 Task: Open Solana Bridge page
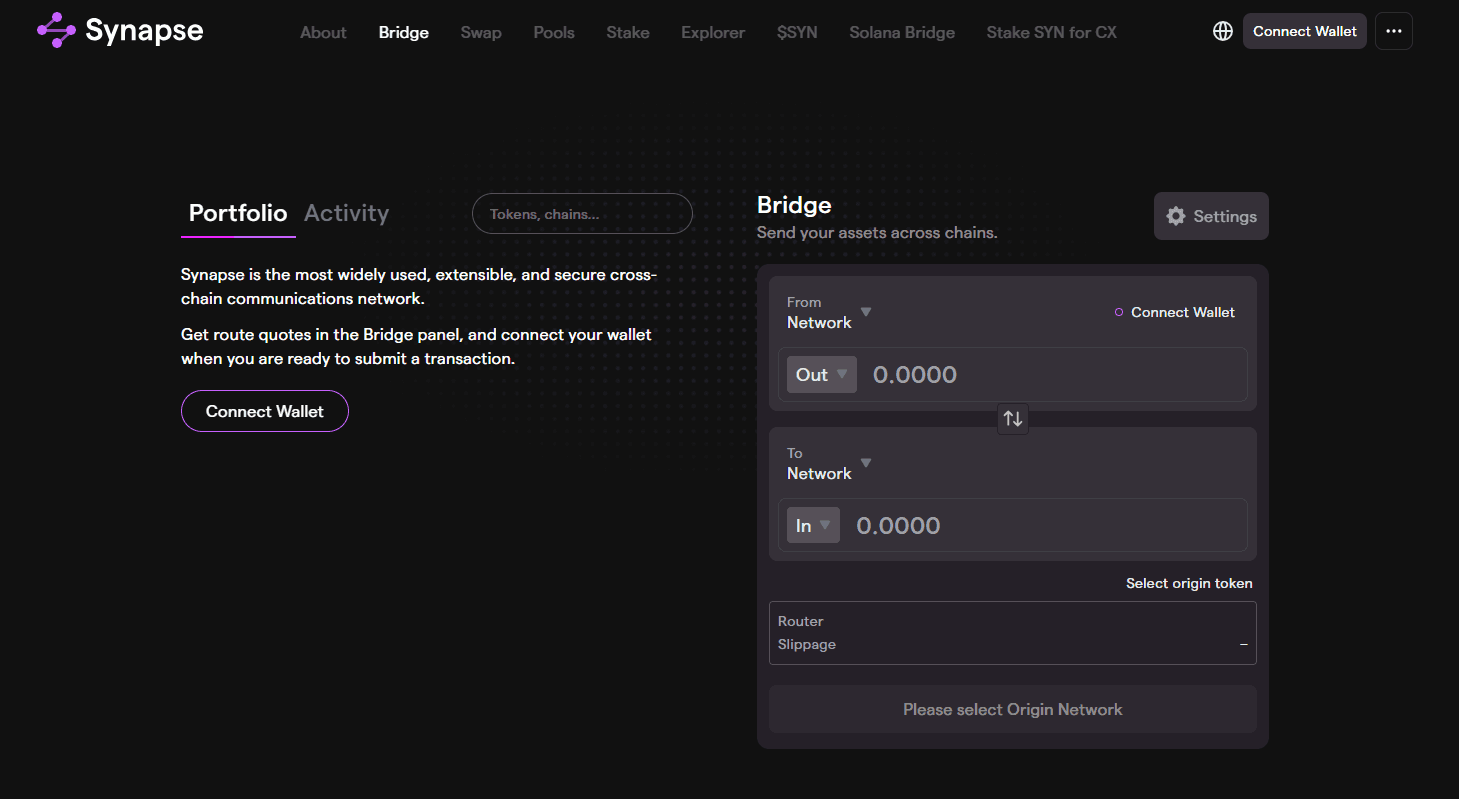point(902,32)
